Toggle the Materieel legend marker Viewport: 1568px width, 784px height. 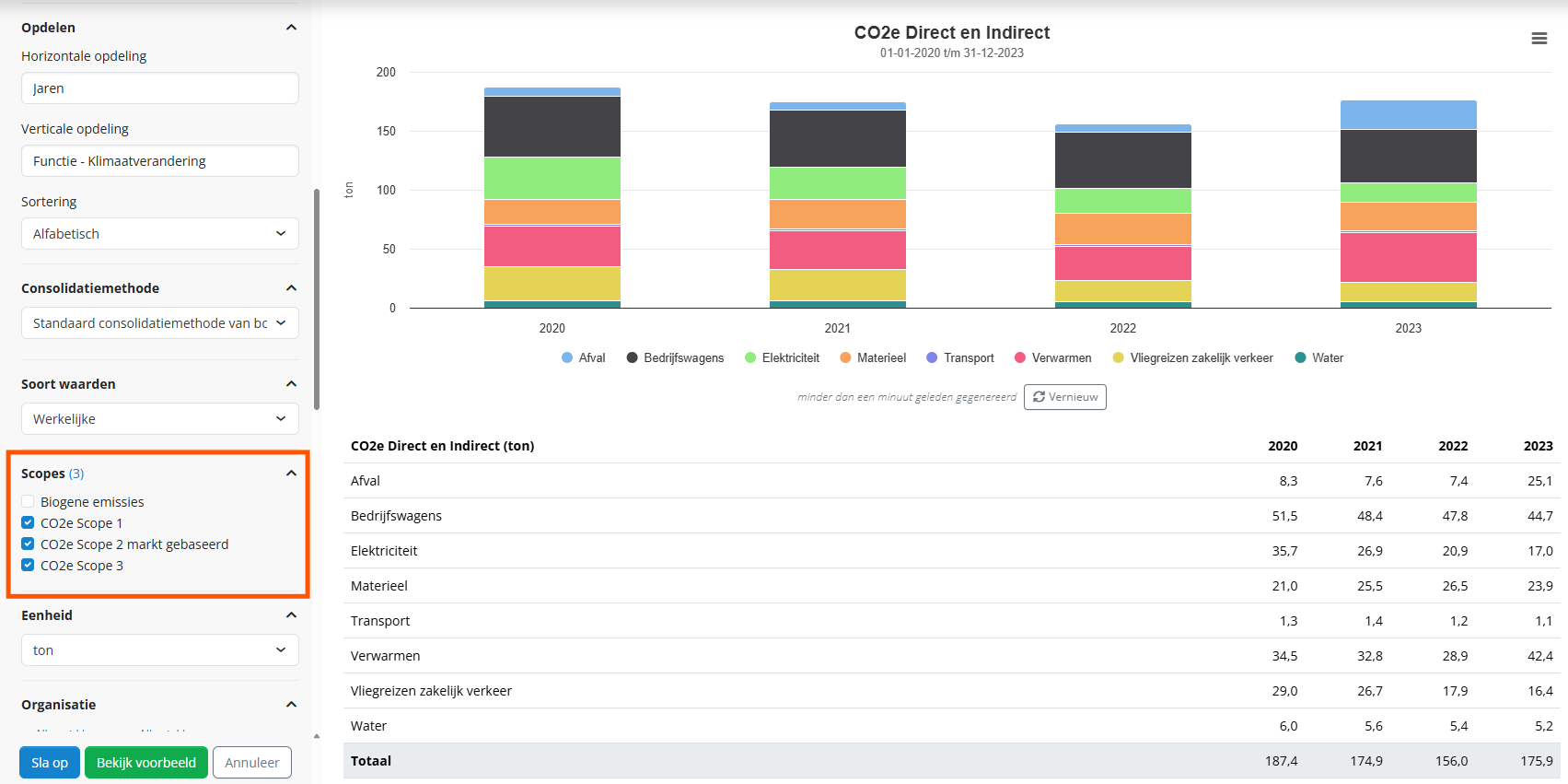click(x=845, y=357)
